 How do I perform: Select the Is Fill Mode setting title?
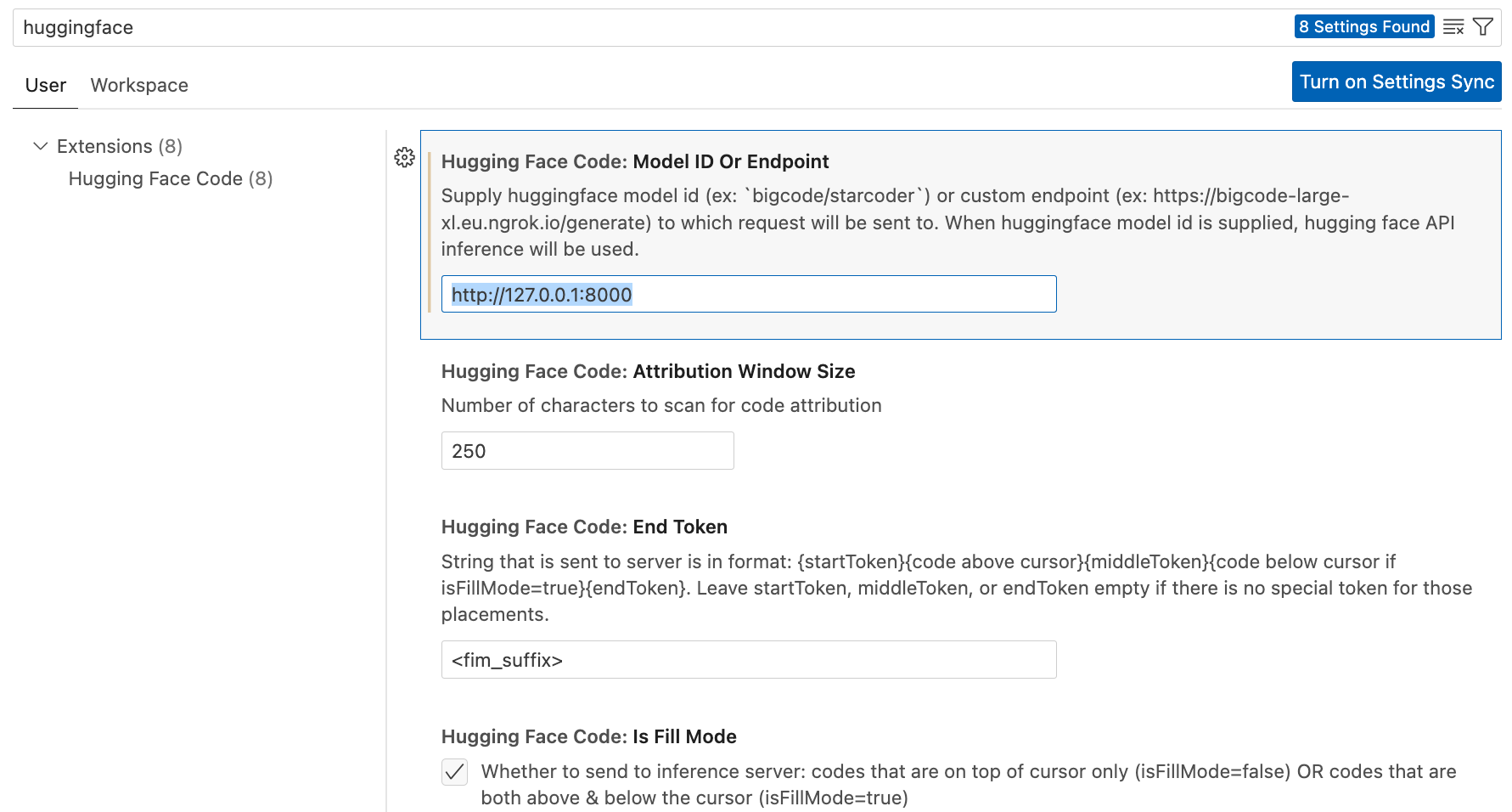(588, 736)
